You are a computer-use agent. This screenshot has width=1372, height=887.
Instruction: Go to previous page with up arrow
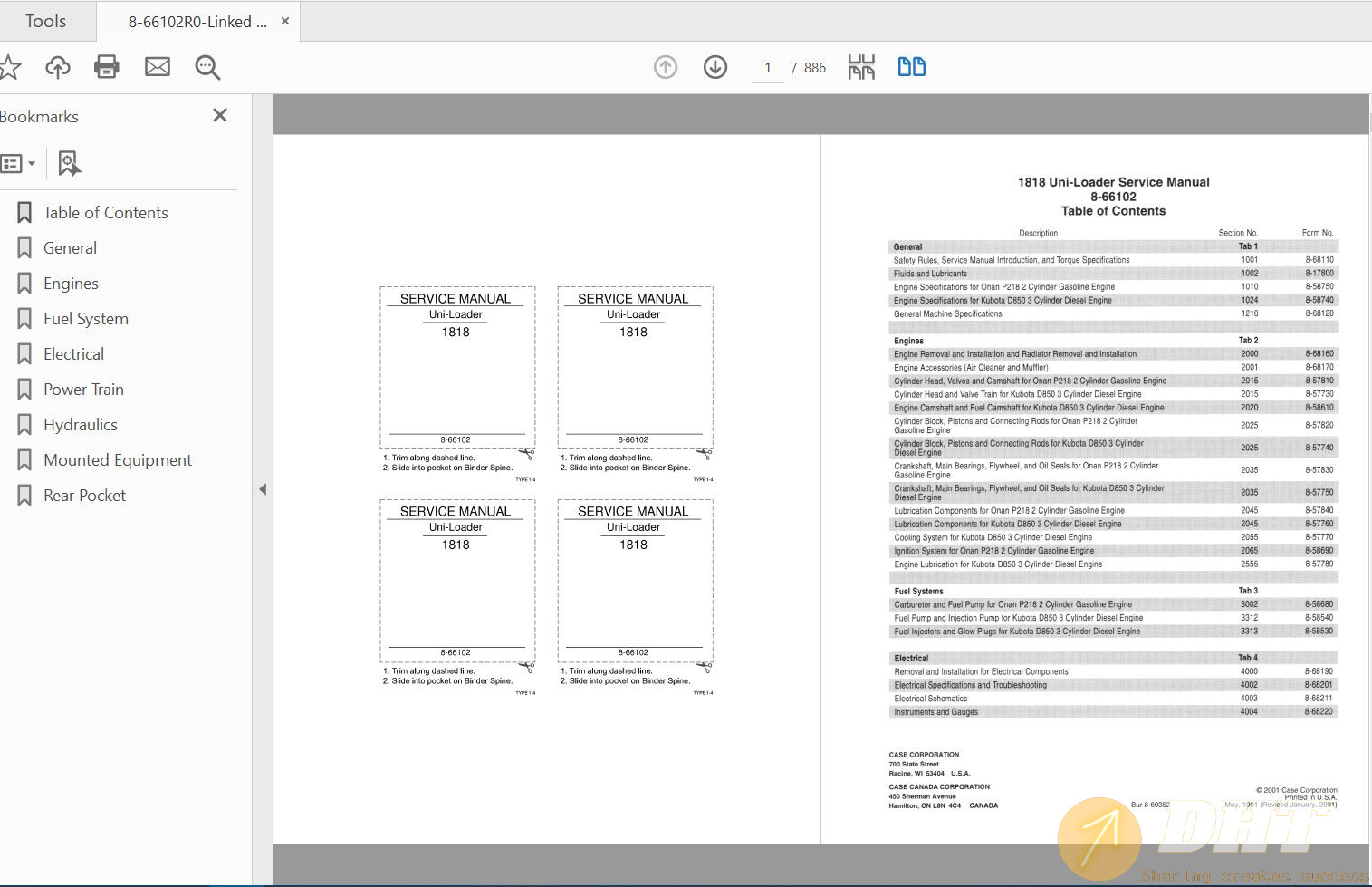pyautogui.click(x=666, y=67)
